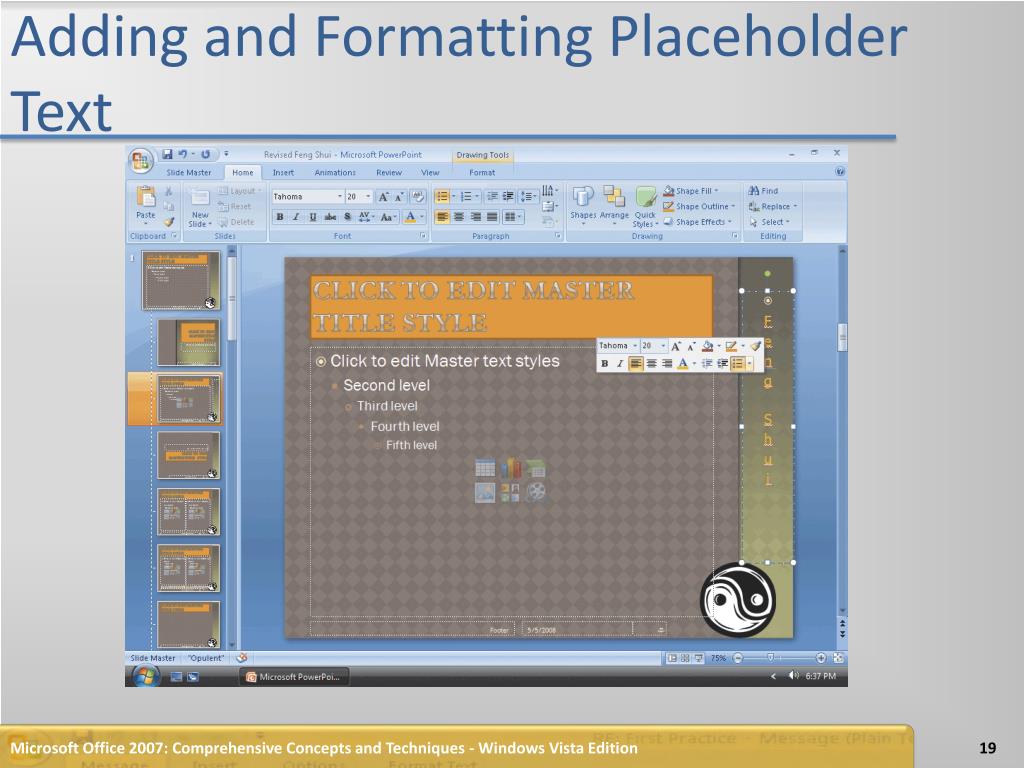Toggle Center alignment in ribbon
Image resolution: width=1024 pixels, height=768 pixels.
[x=458, y=217]
